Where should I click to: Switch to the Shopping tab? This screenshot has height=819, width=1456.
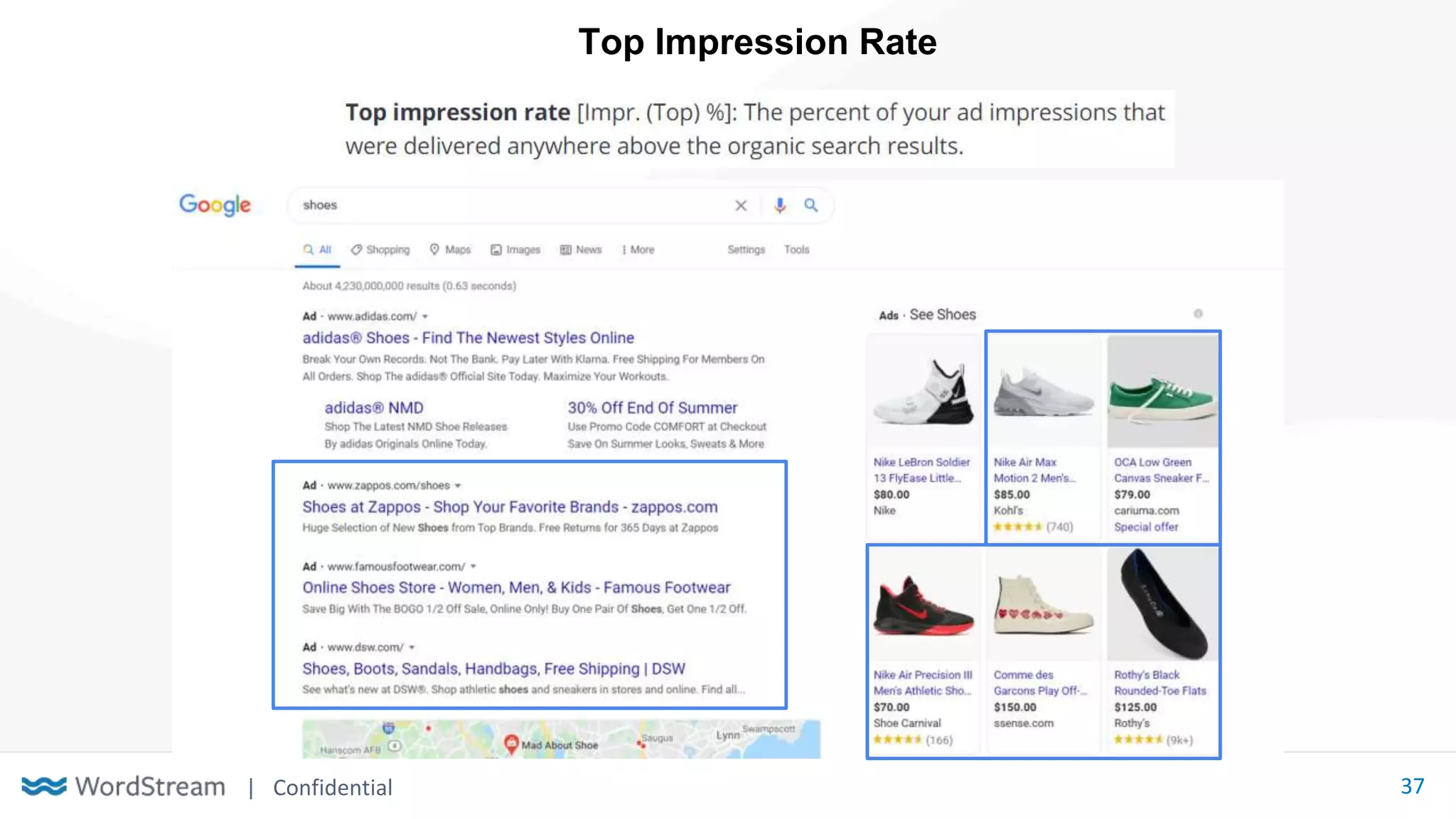380,250
